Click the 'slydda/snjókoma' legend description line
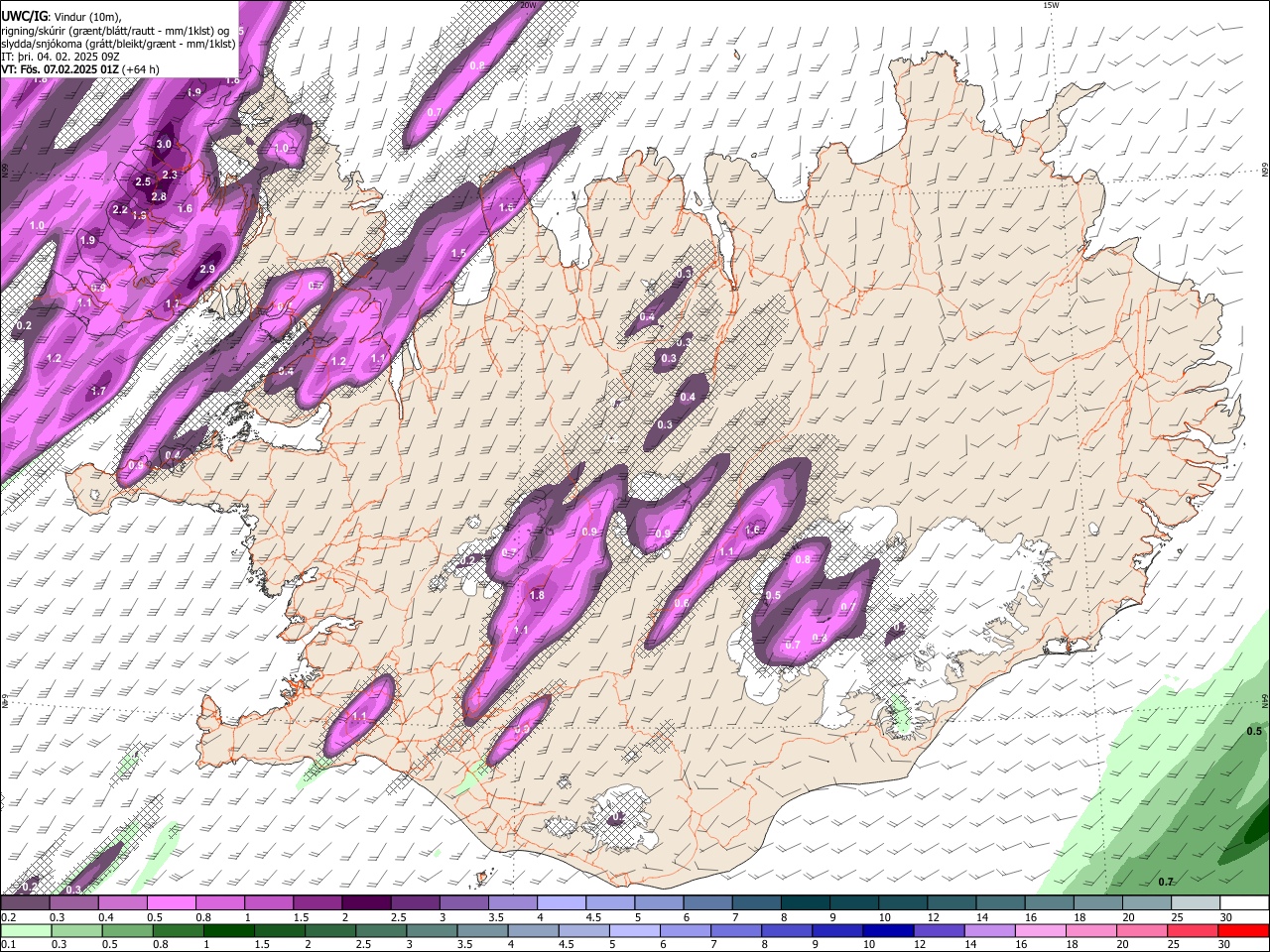The height and width of the screenshot is (952, 1270). pyautogui.click(x=118, y=44)
